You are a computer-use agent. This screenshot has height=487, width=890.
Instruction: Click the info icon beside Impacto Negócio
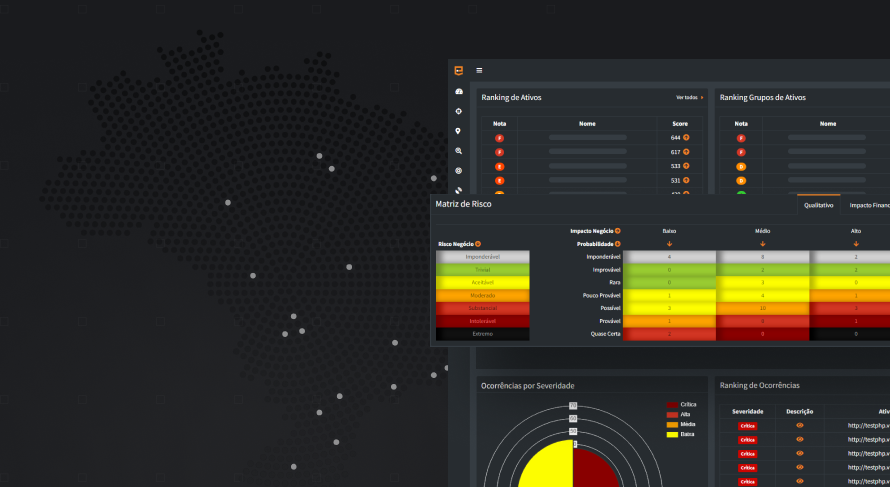tap(618, 230)
